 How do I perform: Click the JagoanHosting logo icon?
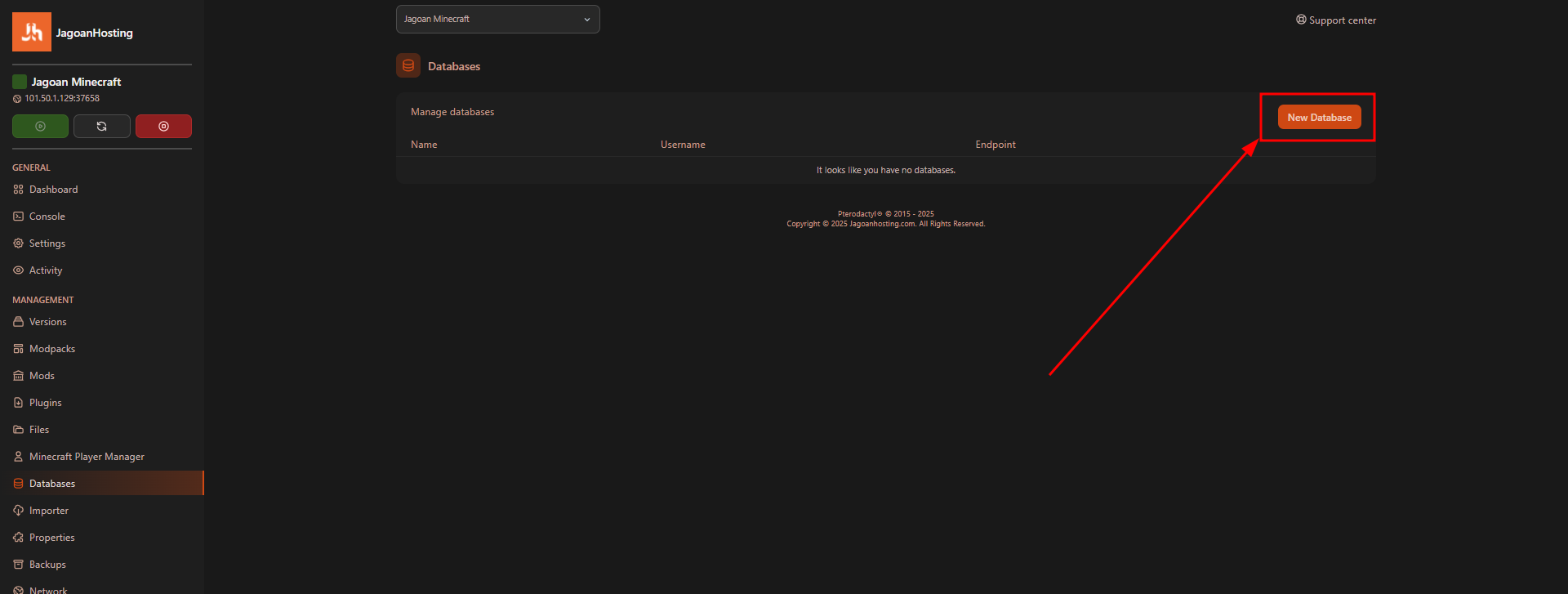point(32,32)
